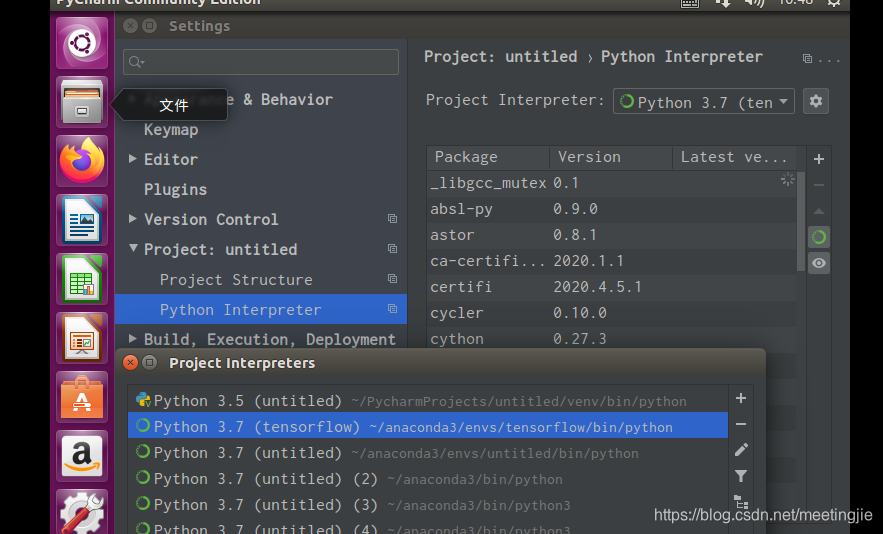Toggle show early releases eye icon
Screen dimensions: 883x534
[x=819, y=263]
